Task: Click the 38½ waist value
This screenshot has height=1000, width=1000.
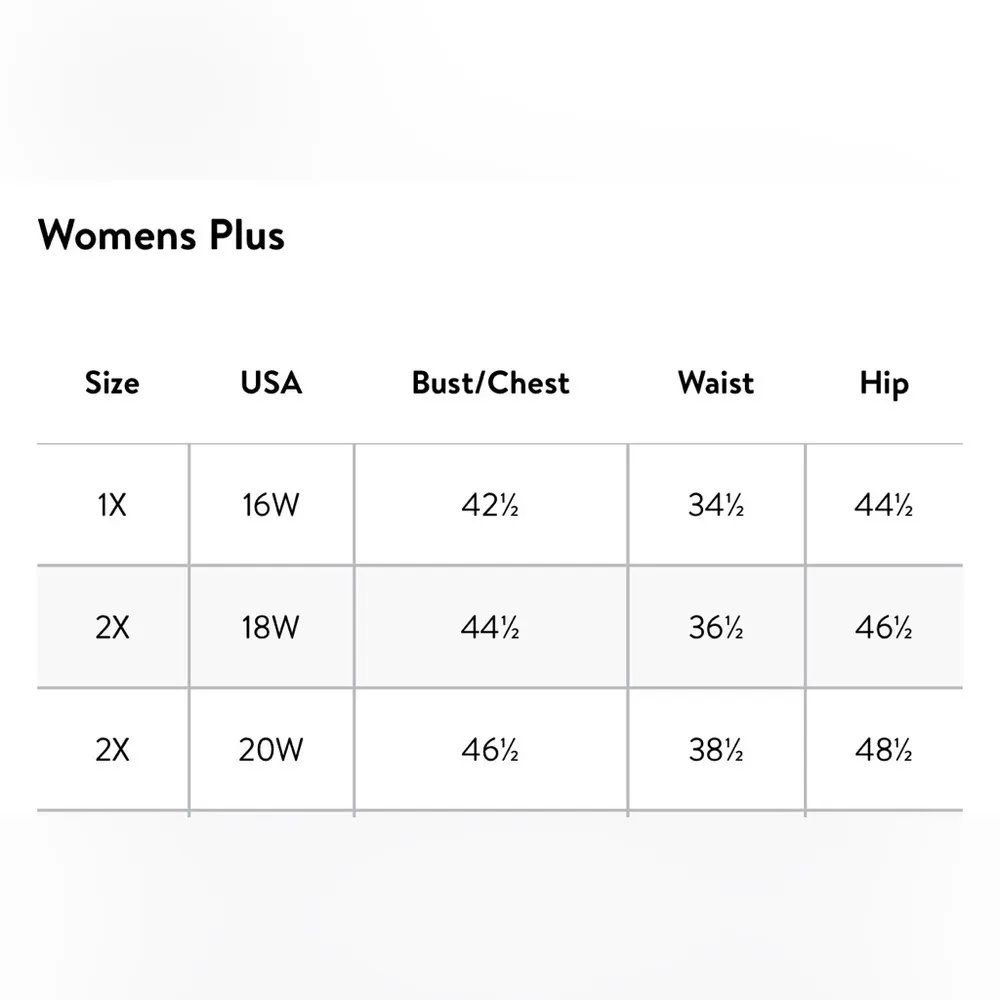Action: pyautogui.click(x=716, y=750)
